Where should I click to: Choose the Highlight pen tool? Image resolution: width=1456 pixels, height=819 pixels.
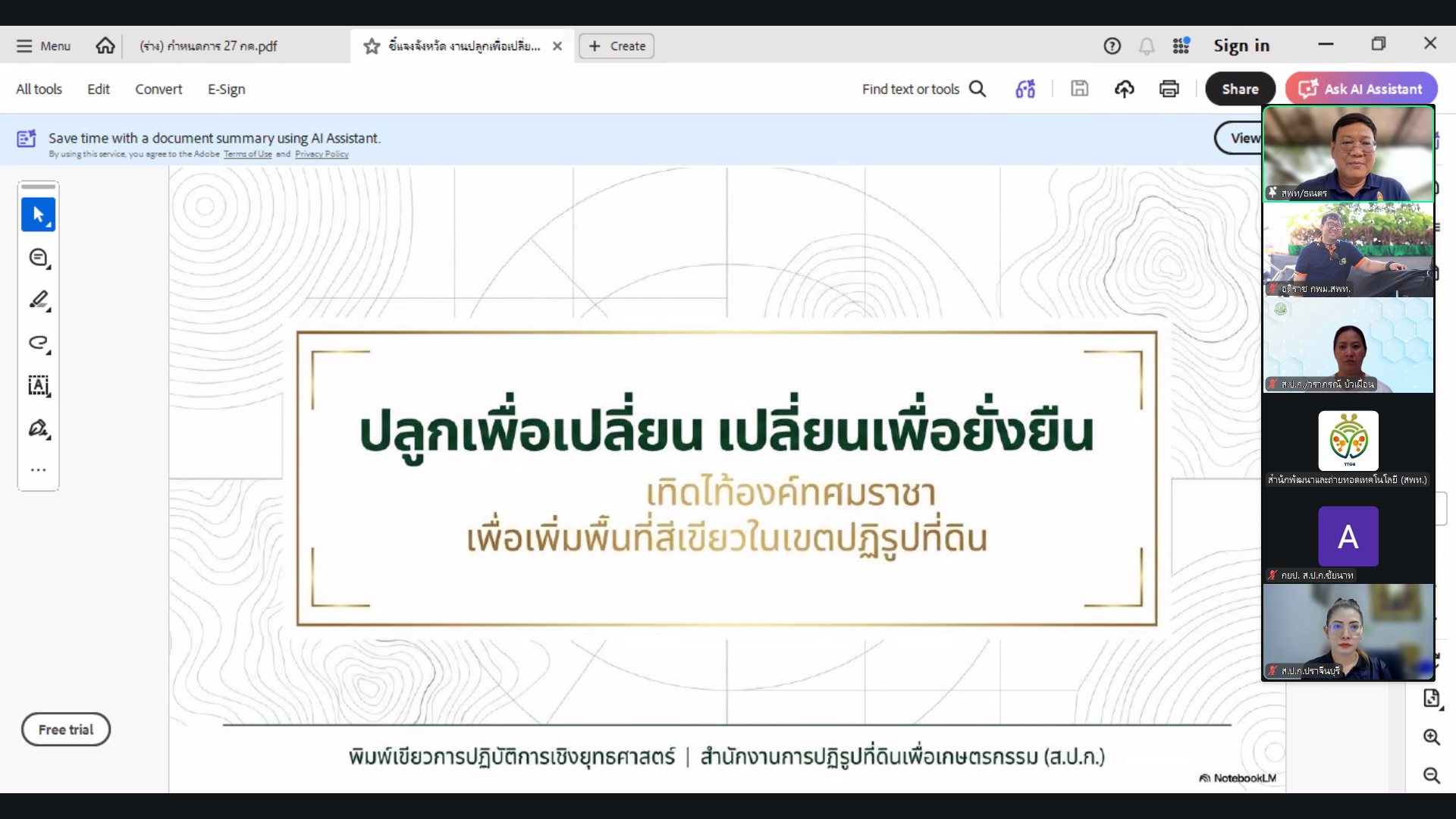point(39,300)
